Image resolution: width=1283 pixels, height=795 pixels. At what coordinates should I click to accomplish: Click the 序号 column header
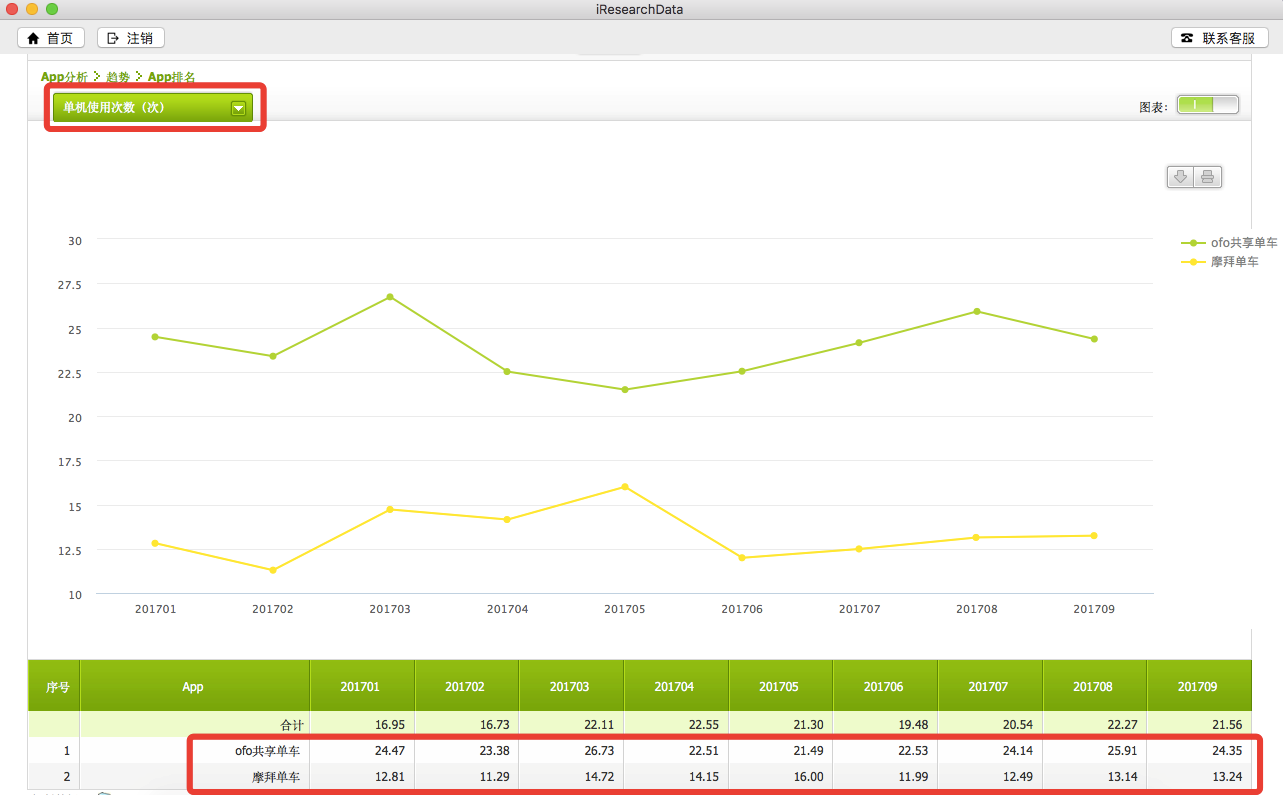point(57,687)
